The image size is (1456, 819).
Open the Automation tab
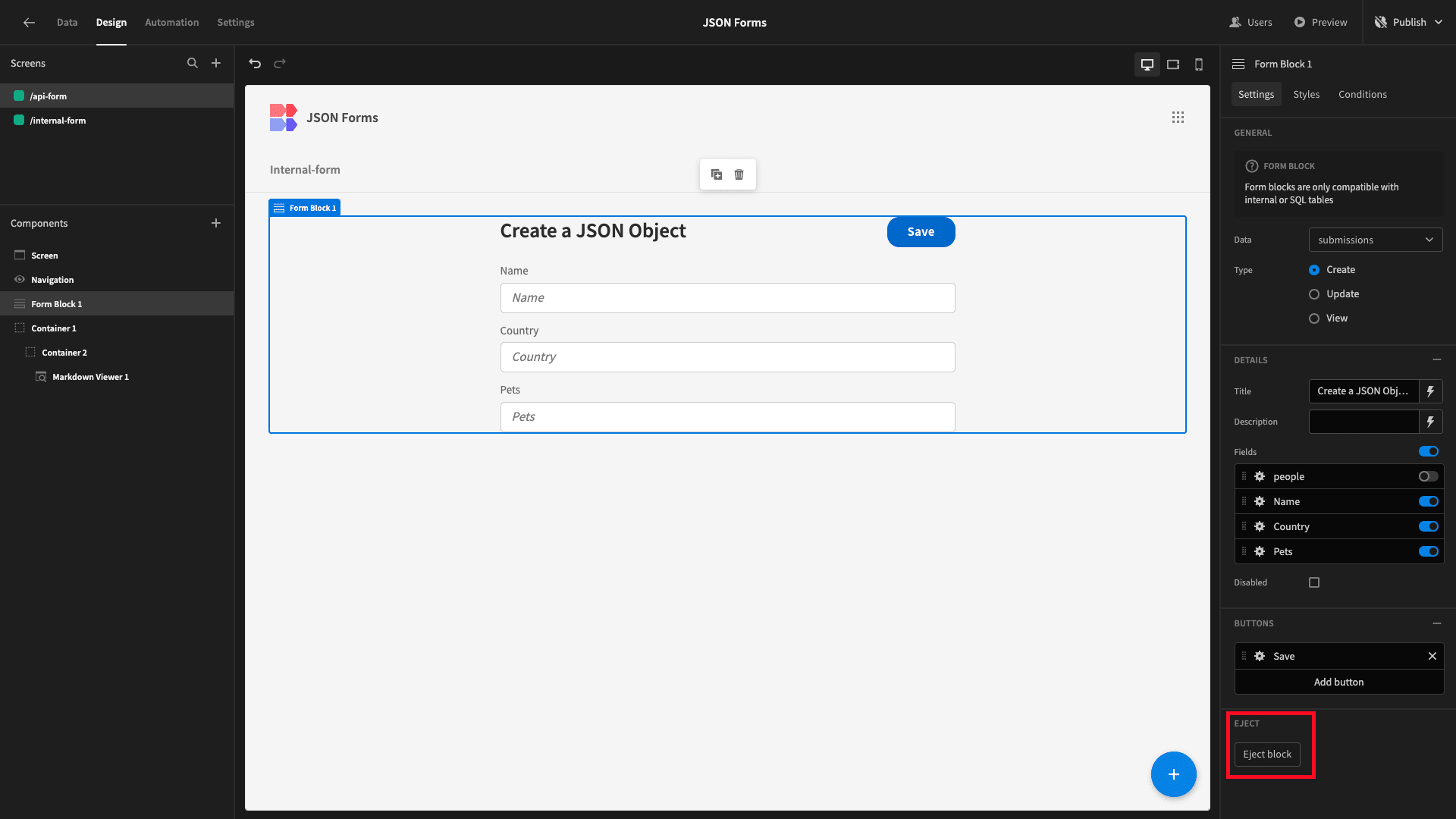[x=172, y=23]
